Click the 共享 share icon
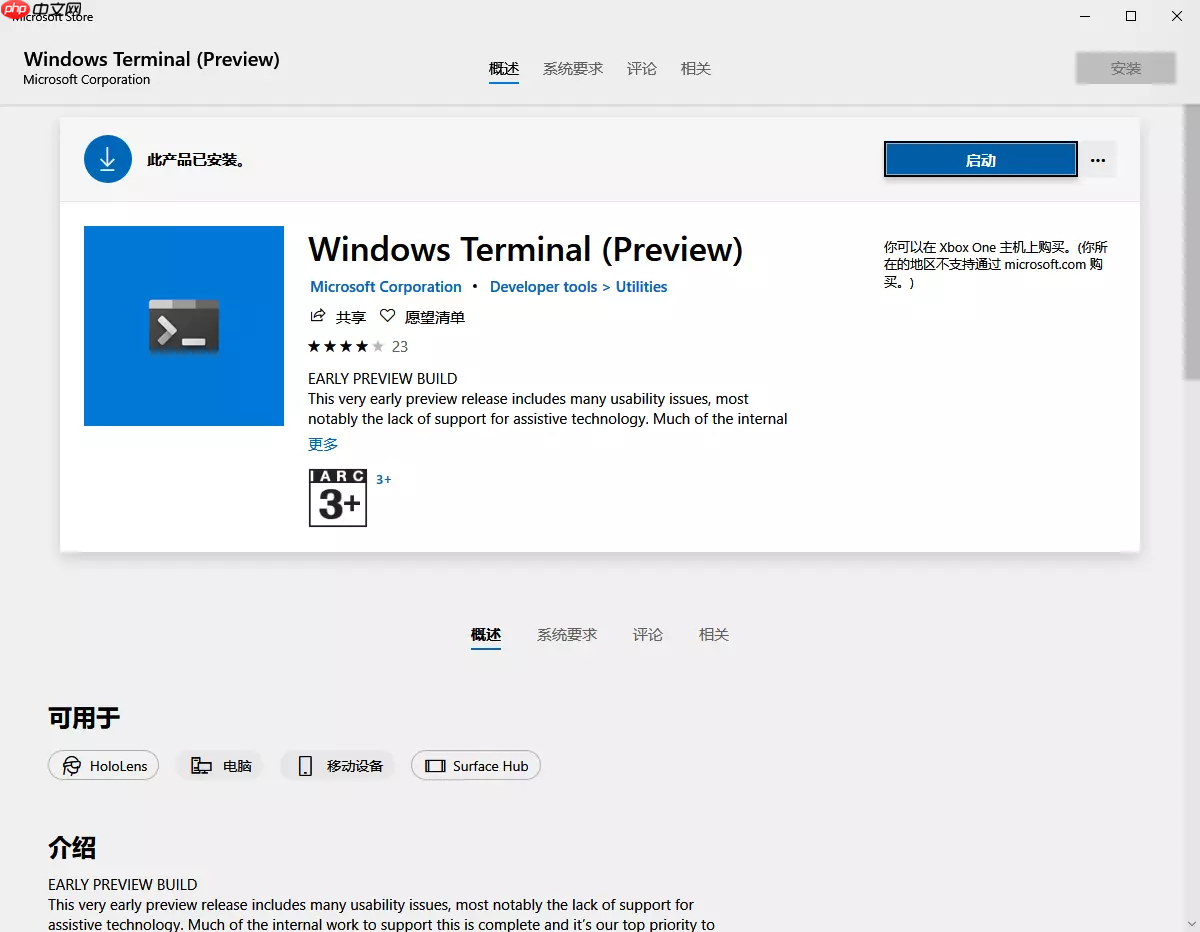 [x=316, y=316]
